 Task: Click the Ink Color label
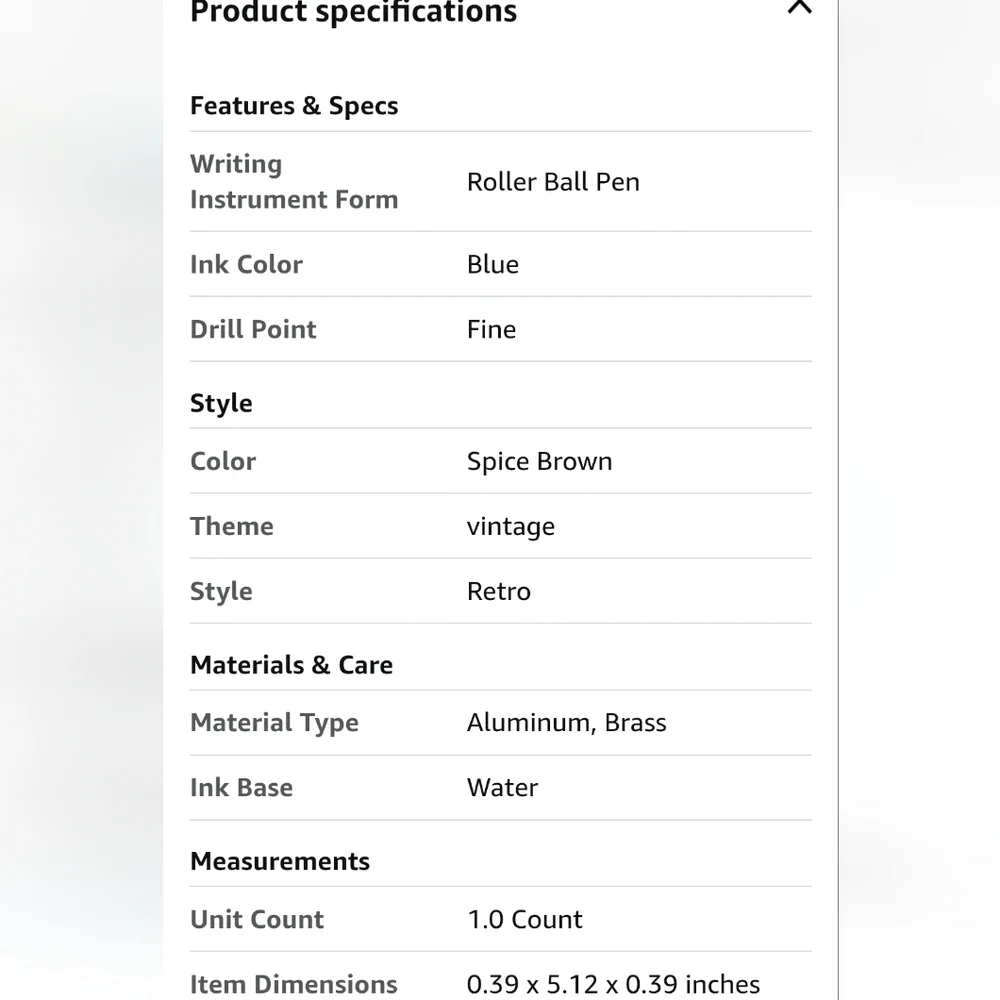click(246, 264)
